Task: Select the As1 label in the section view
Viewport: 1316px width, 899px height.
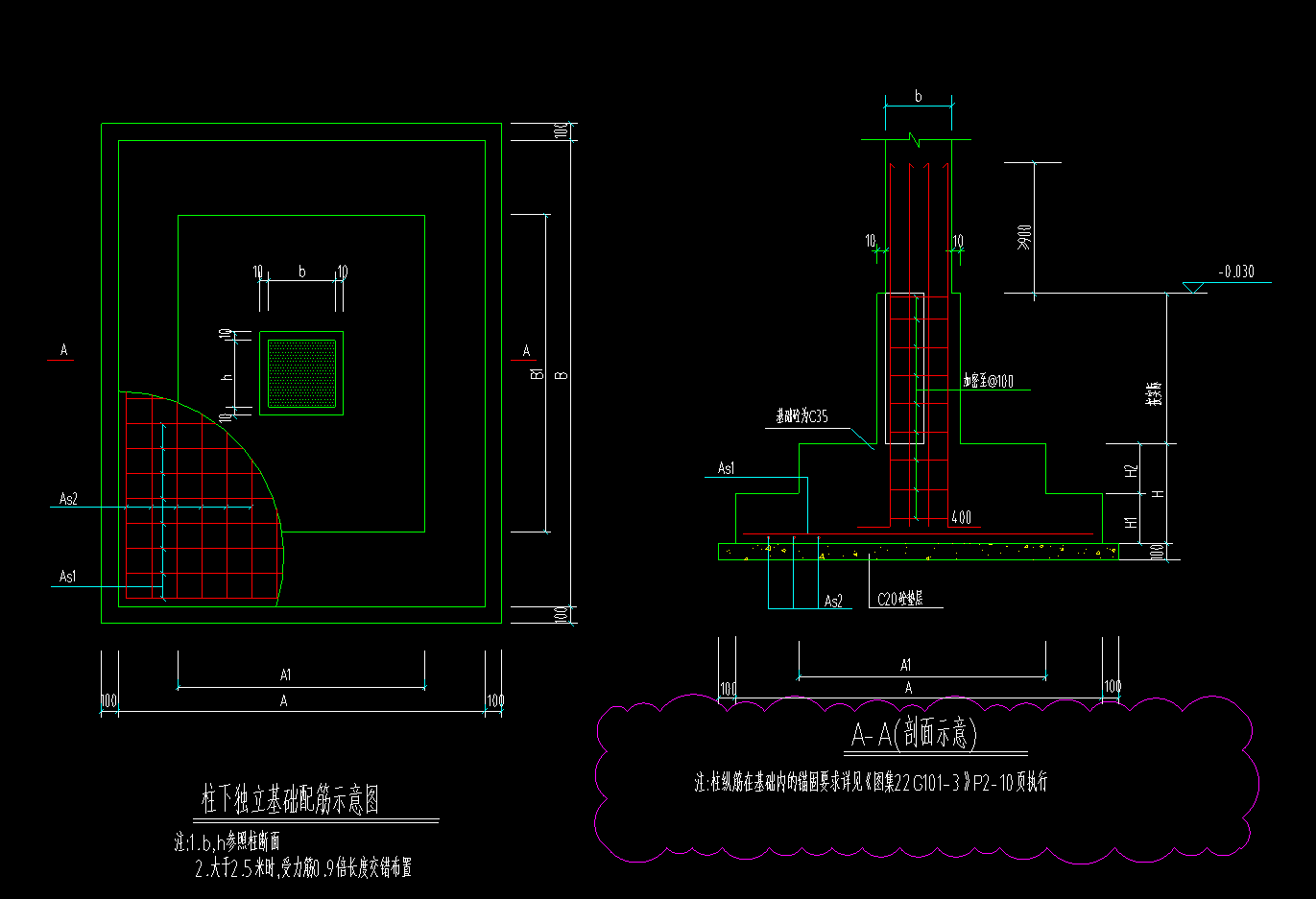Action: [727, 468]
